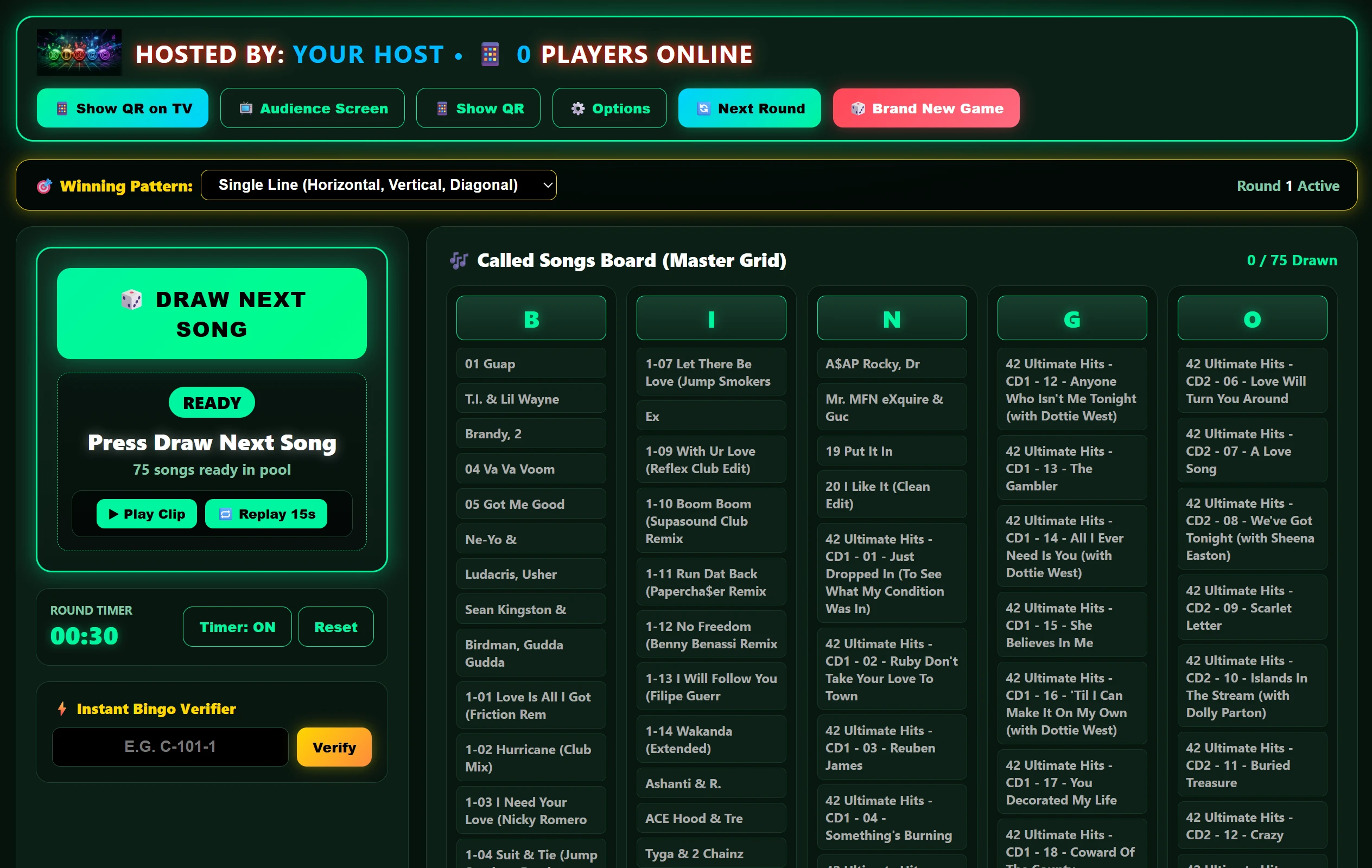Click the Bingo Verifier card code field
The height and width of the screenshot is (868, 1372).
(170, 746)
